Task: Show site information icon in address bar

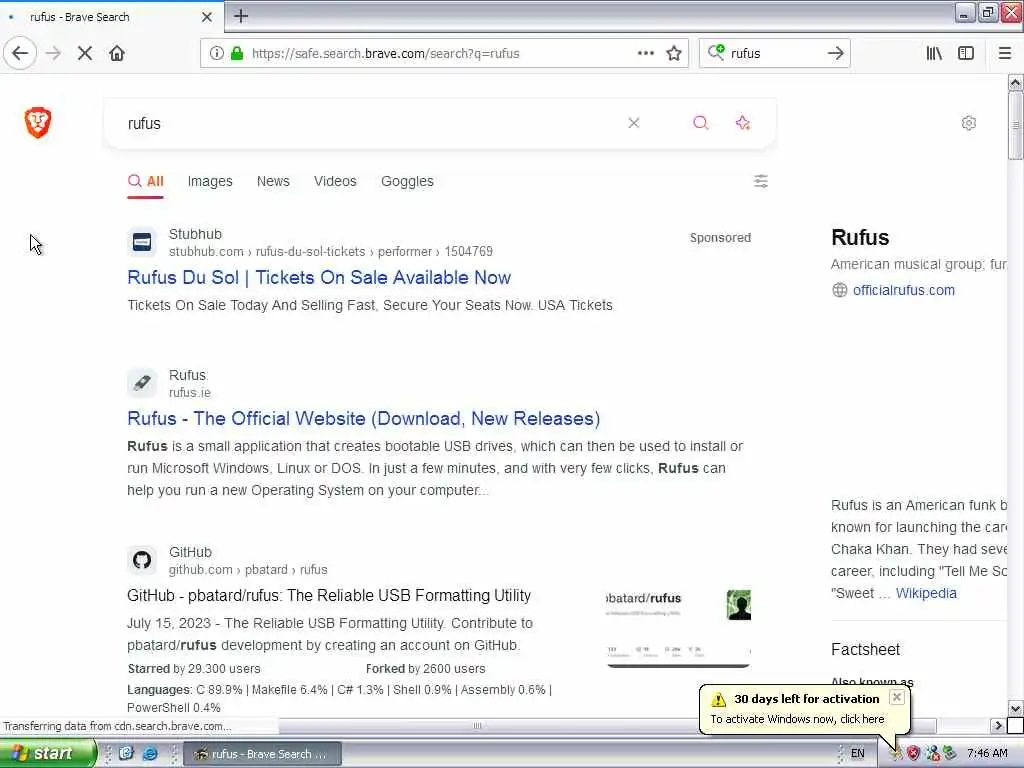Action: tap(217, 53)
